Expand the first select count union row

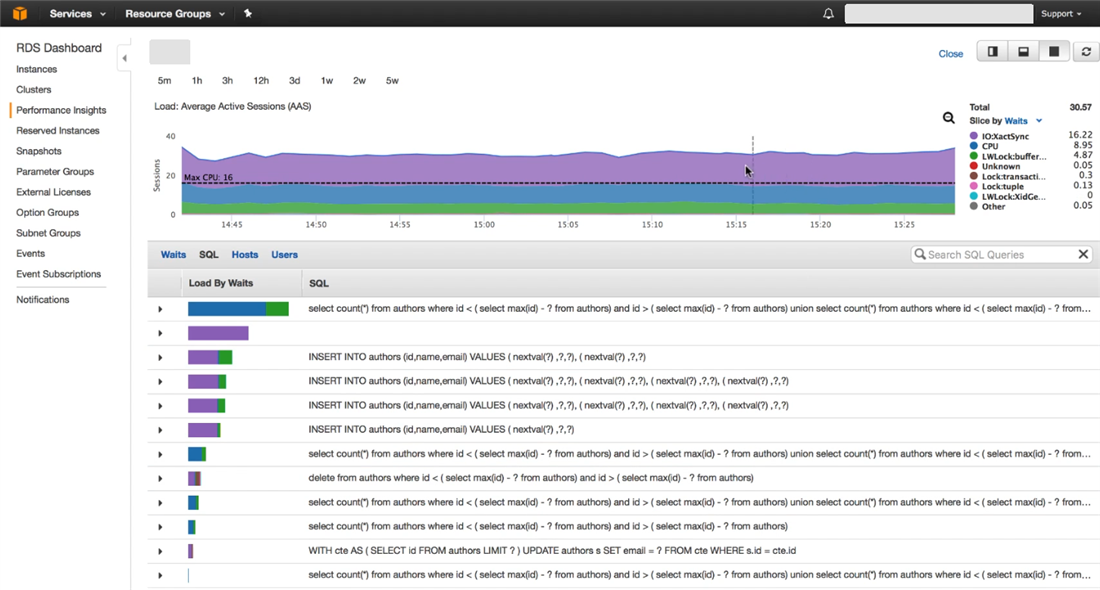point(160,309)
